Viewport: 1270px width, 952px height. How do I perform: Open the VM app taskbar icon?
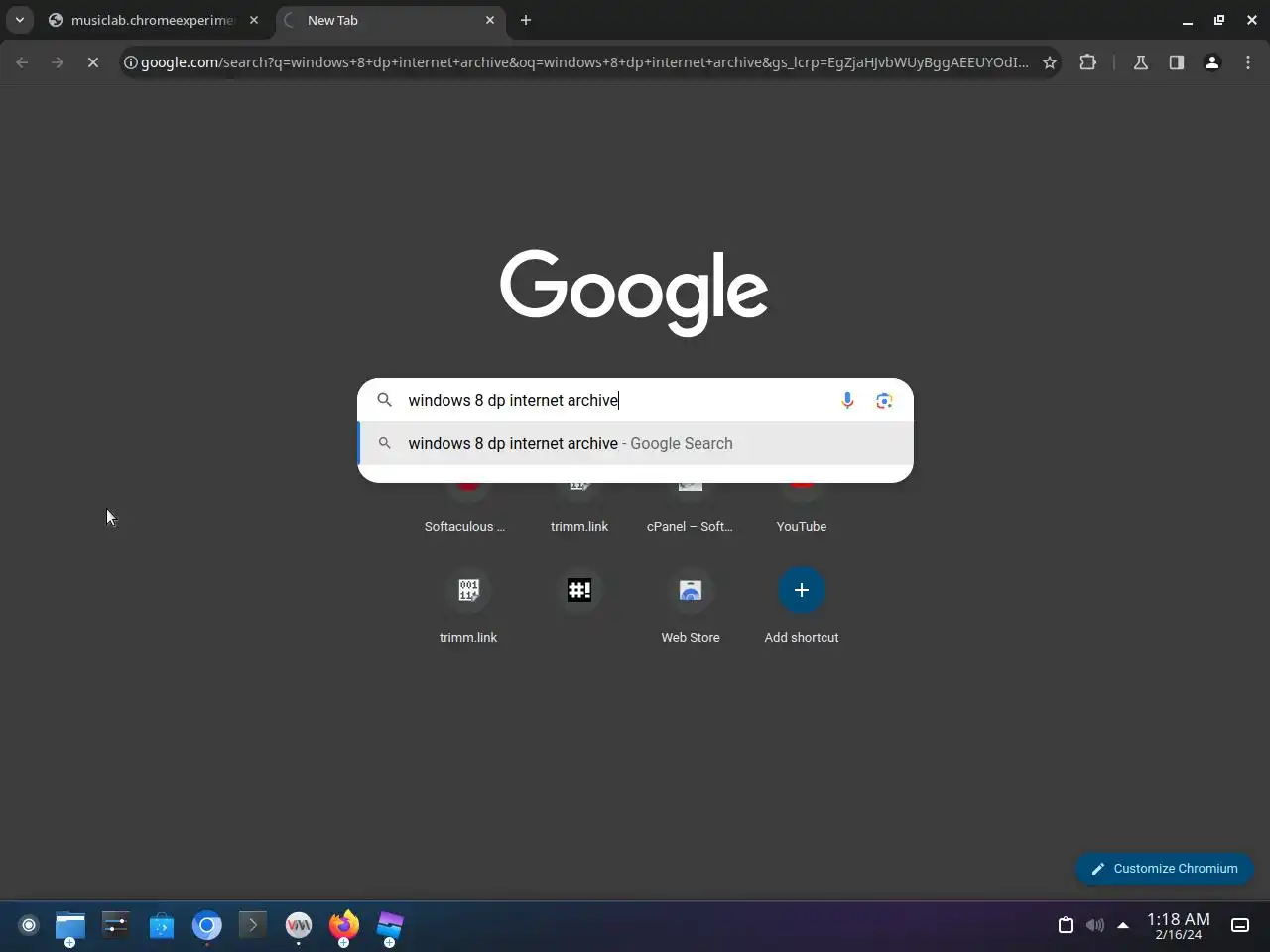tap(299, 925)
